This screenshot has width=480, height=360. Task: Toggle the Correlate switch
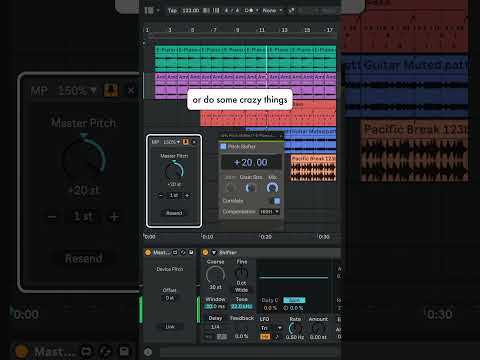[x=276, y=201]
